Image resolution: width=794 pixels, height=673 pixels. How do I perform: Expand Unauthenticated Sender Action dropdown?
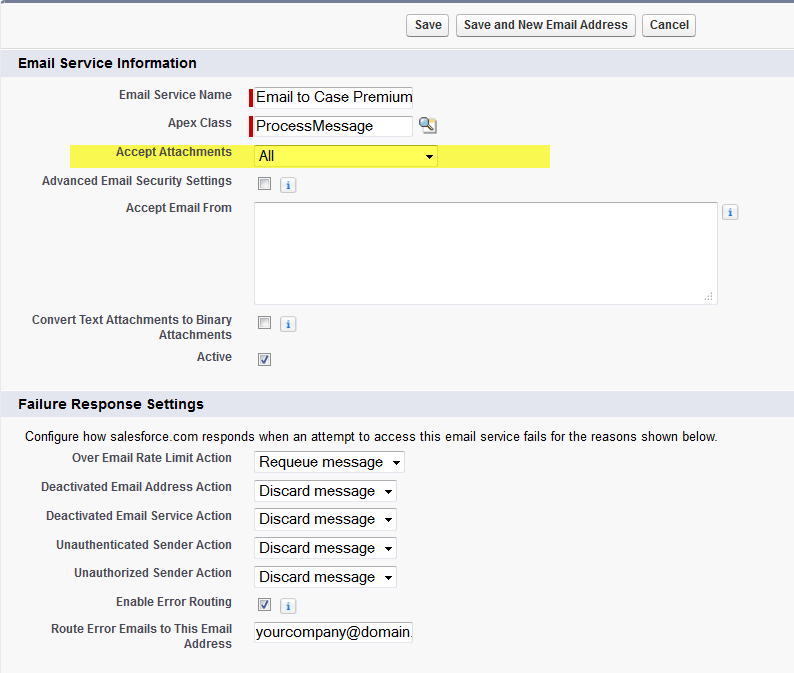pos(325,548)
